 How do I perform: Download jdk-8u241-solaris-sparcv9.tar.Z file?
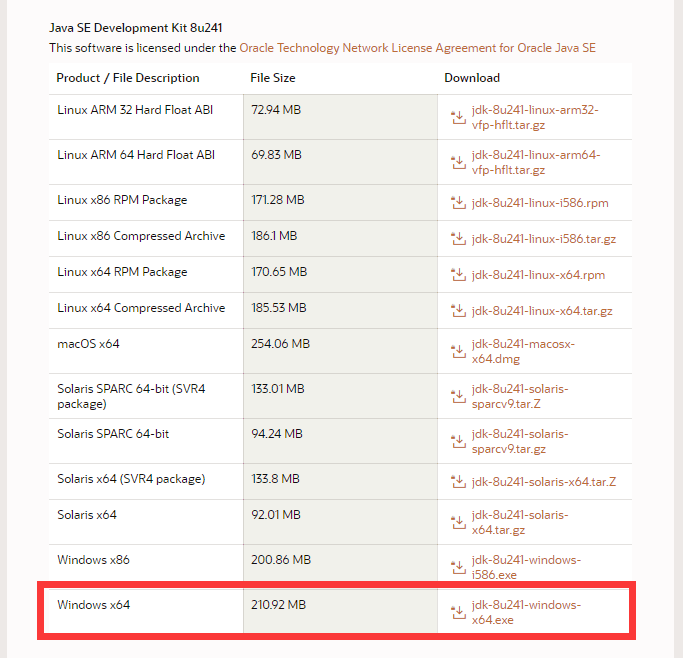(520, 396)
